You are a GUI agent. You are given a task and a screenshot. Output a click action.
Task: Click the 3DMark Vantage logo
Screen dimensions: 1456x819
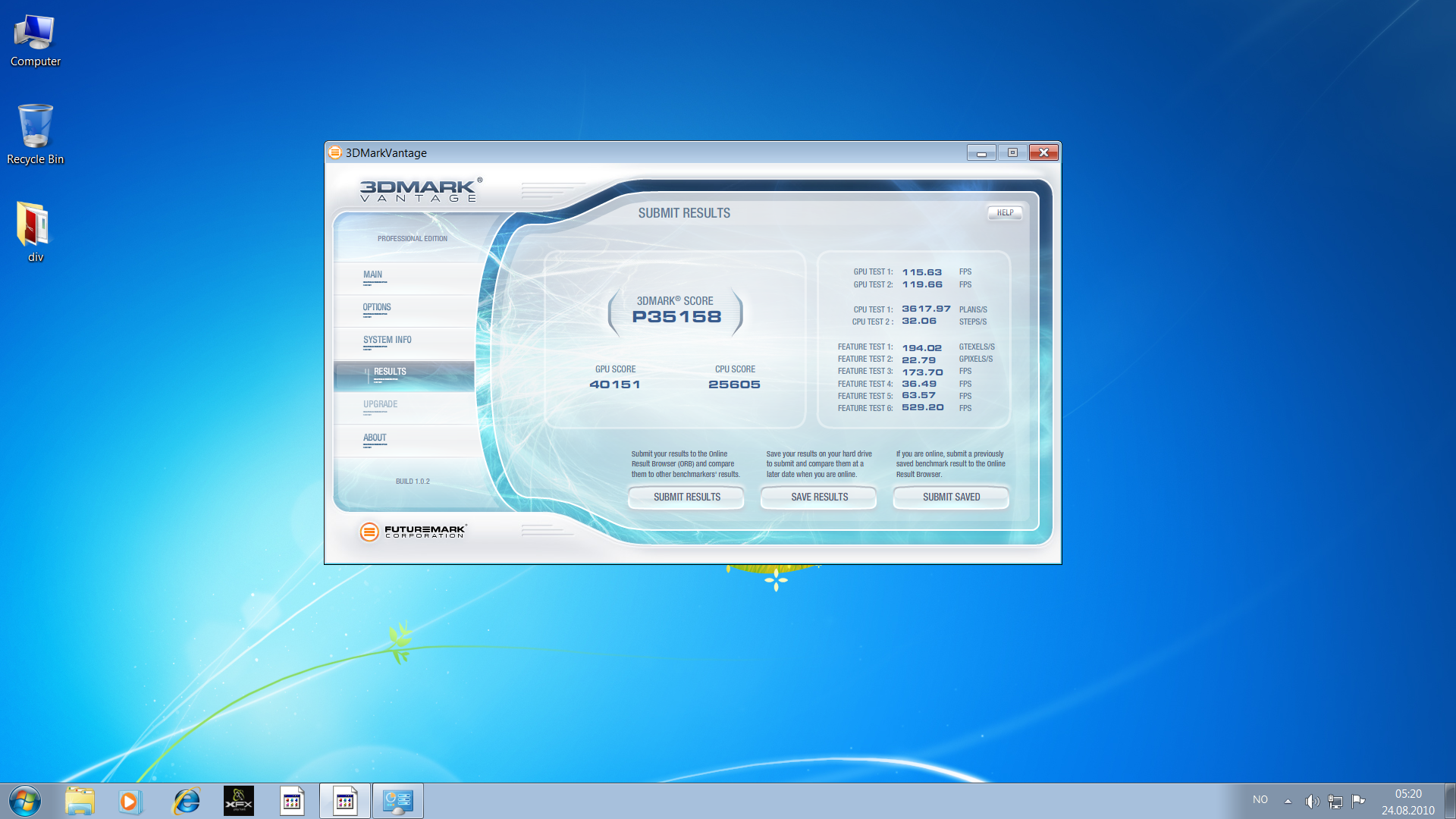pyautogui.click(x=420, y=190)
